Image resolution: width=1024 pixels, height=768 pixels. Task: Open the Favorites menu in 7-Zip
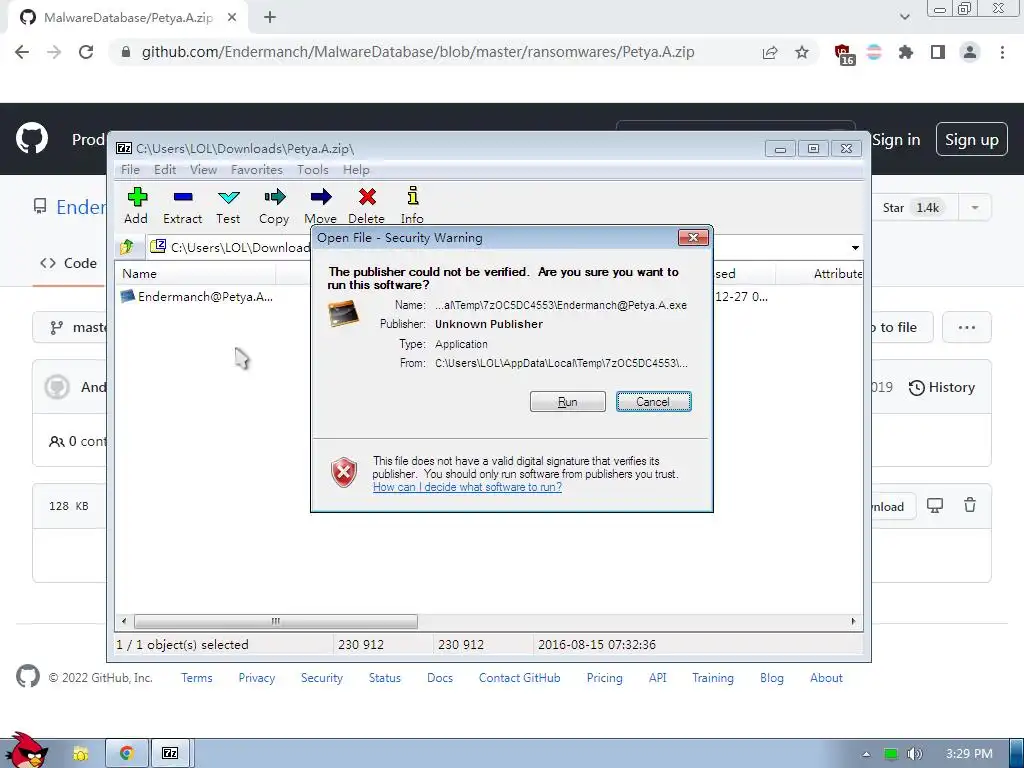(257, 170)
